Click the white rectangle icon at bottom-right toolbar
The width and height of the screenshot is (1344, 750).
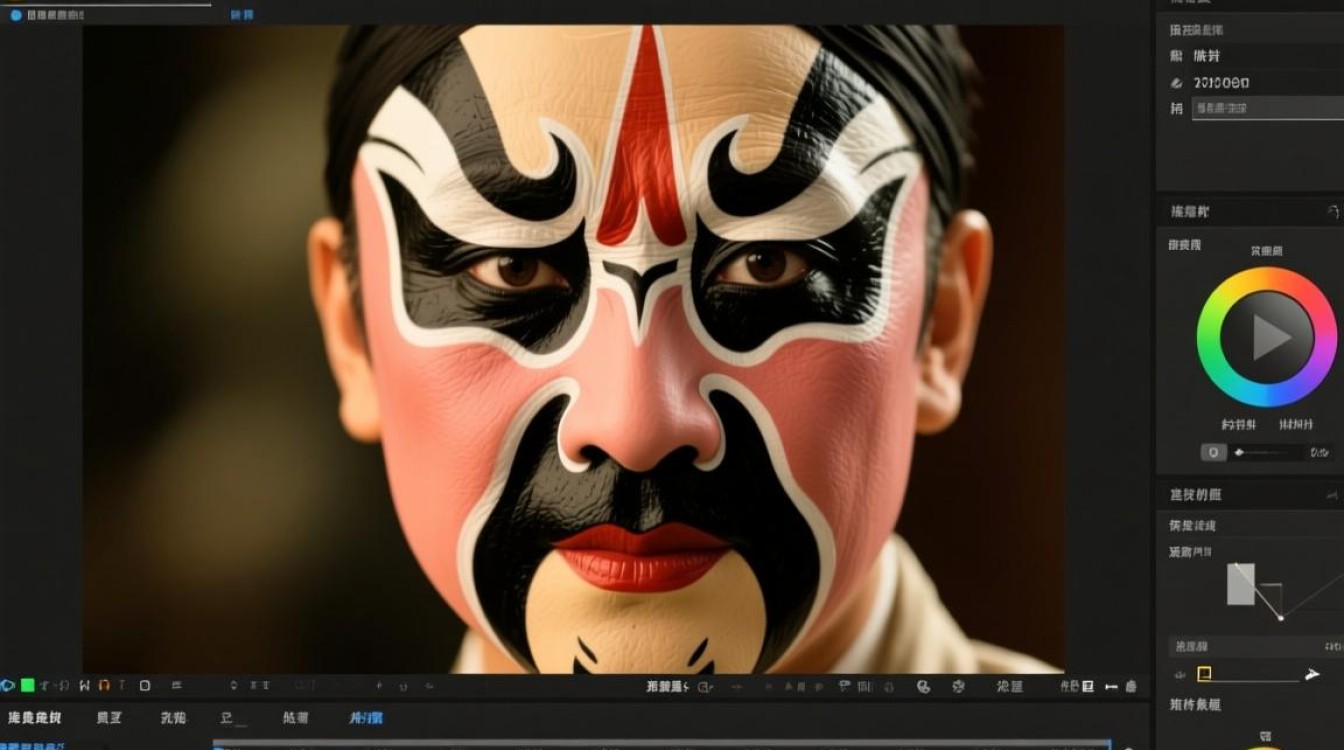click(1087, 686)
